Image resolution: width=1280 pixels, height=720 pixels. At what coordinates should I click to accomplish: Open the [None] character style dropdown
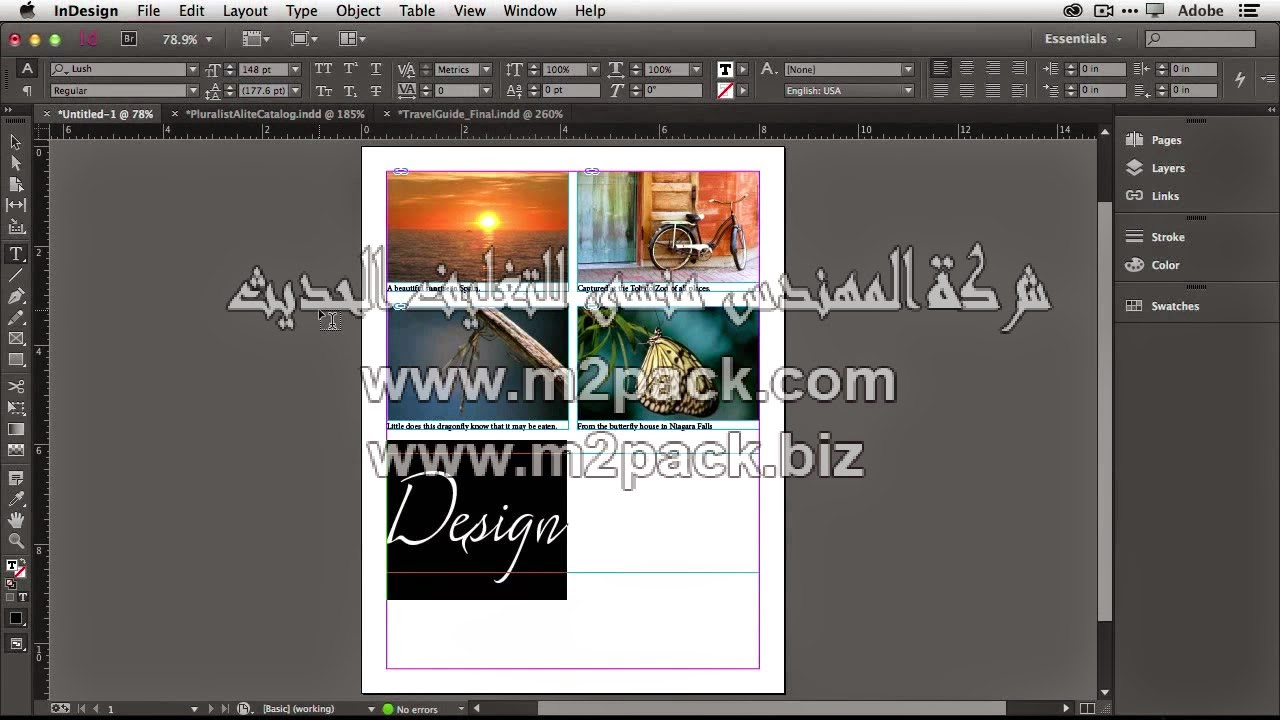[908, 69]
